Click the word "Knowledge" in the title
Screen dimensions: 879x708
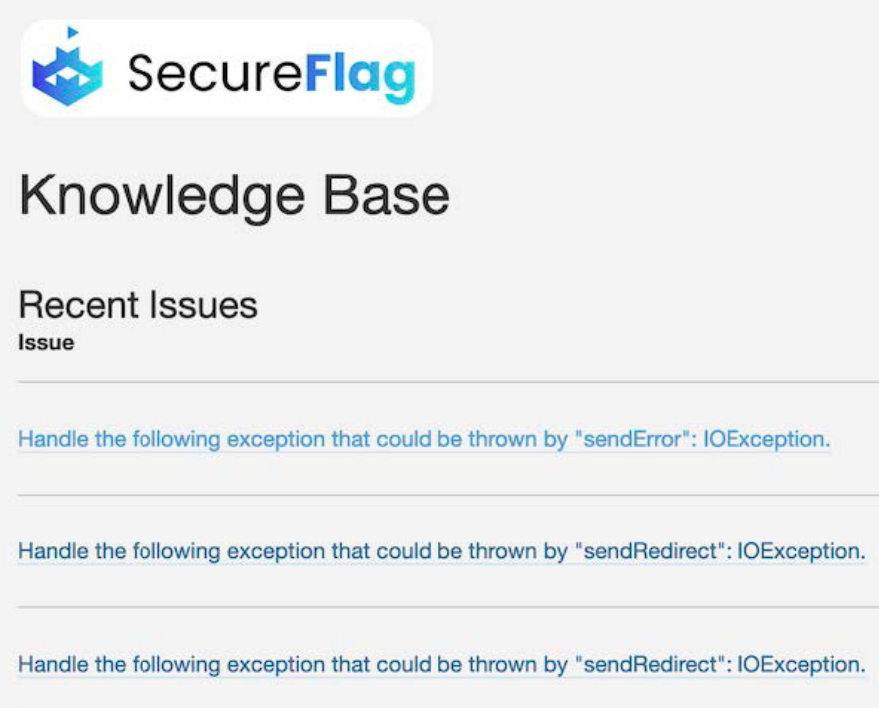pyautogui.click(x=162, y=198)
